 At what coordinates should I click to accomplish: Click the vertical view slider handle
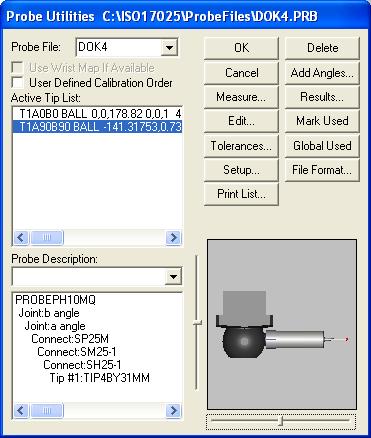pyautogui.click(x=198, y=323)
